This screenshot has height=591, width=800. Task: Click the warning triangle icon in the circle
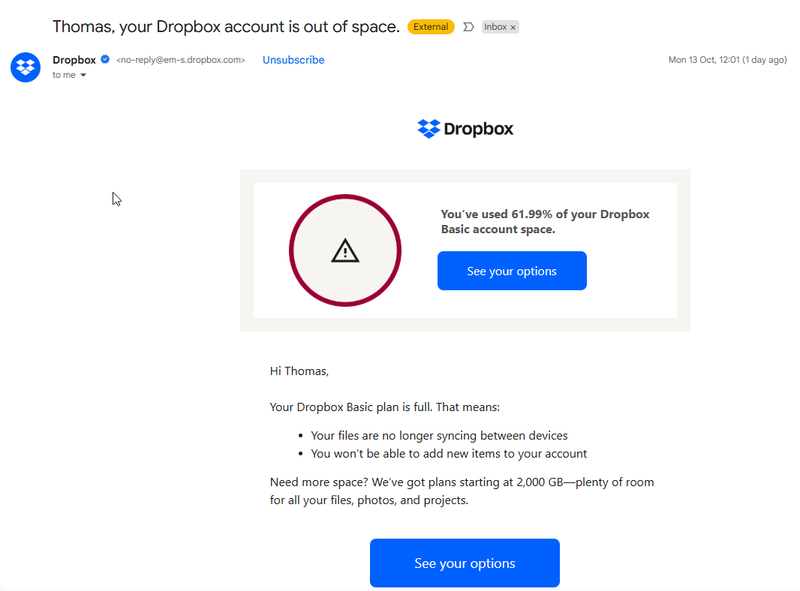pos(345,251)
